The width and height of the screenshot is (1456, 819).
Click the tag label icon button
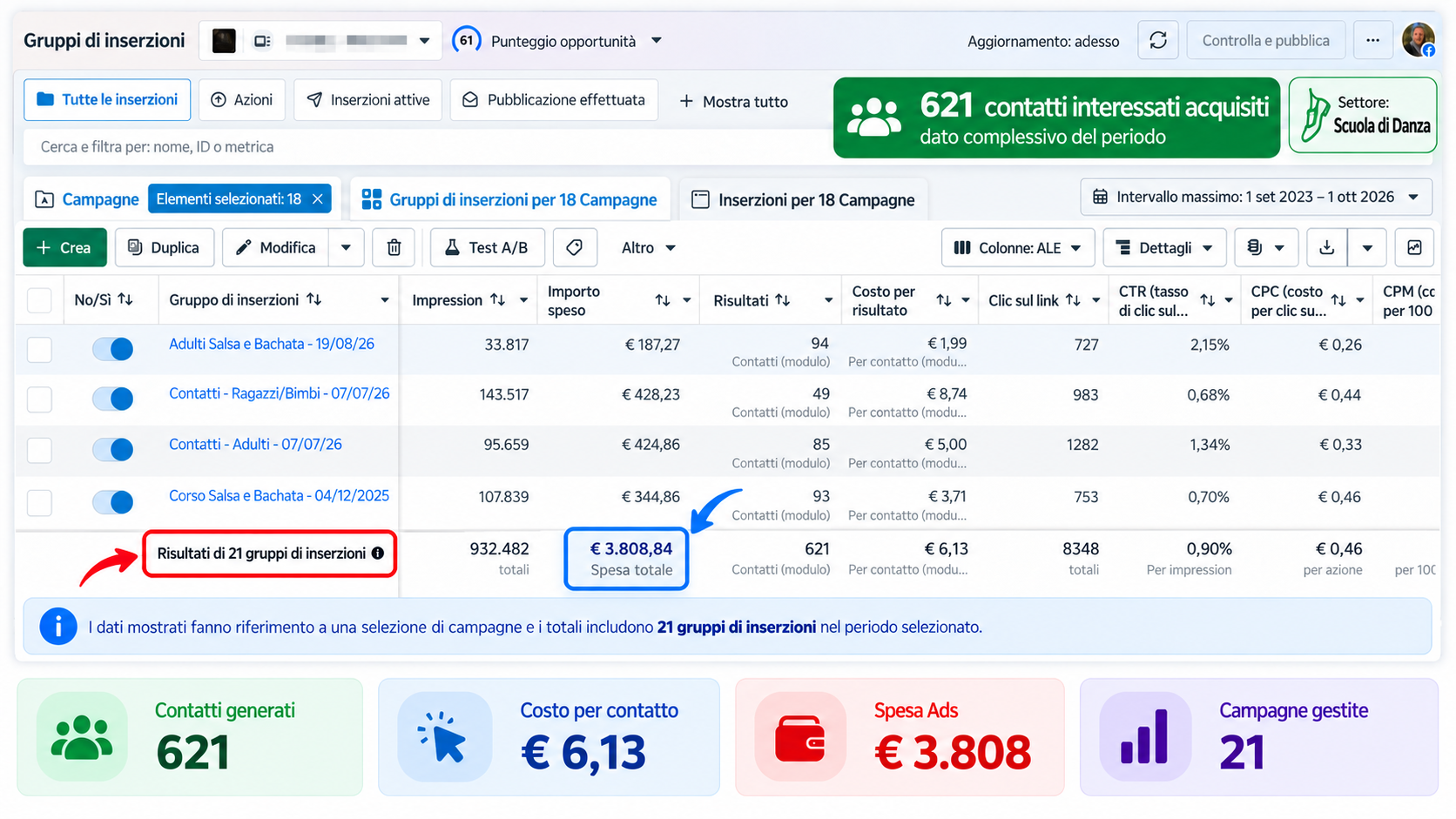[574, 248]
